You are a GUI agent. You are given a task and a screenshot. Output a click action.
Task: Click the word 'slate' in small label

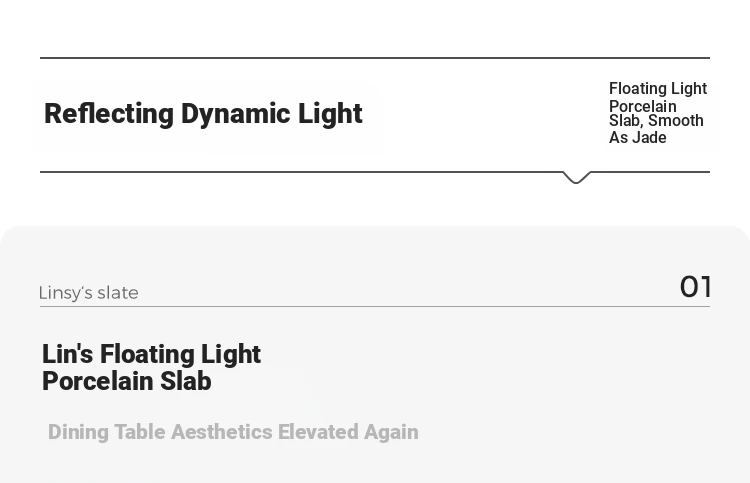(118, 293)
